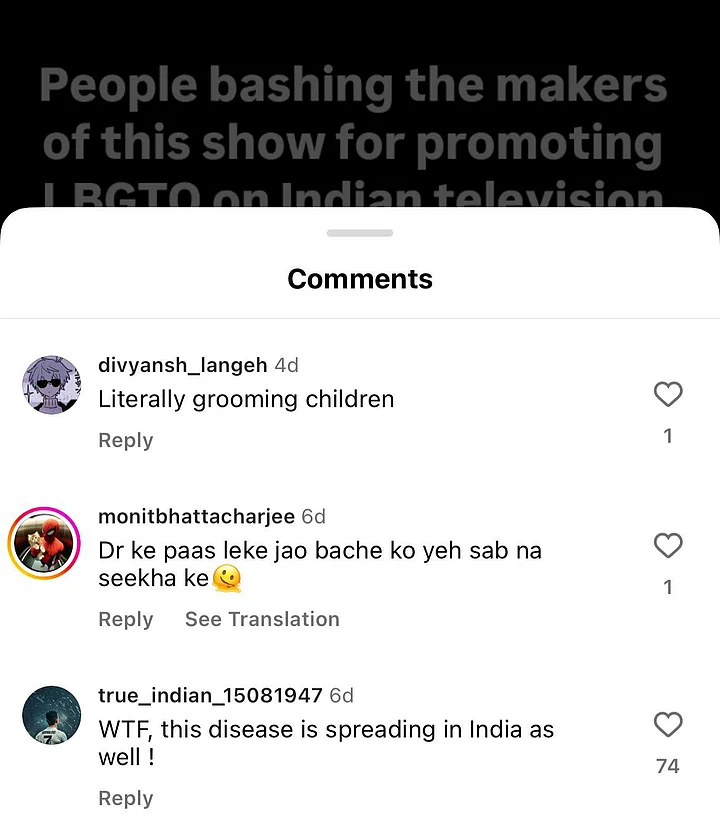Tap dimmed video area behind comments

[360, 103]
